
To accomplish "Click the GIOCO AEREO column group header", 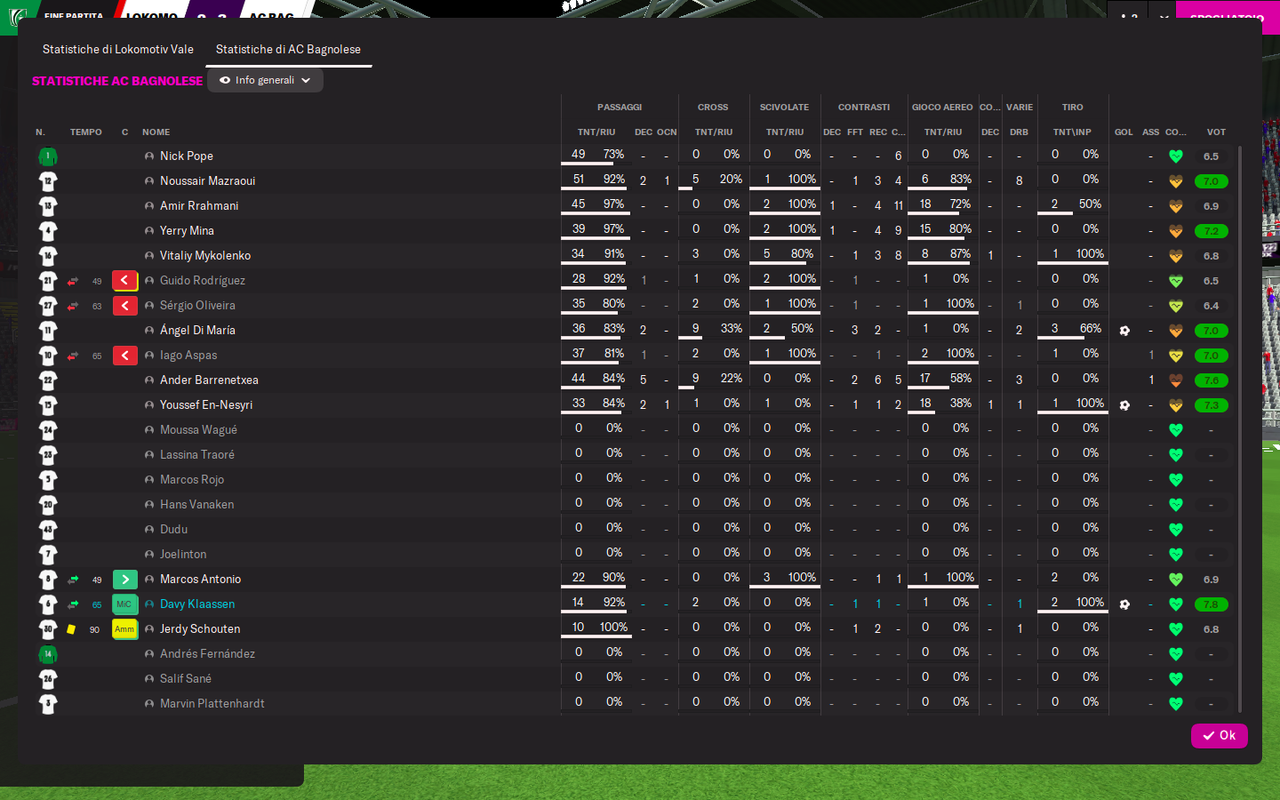I will coord(943,107).
